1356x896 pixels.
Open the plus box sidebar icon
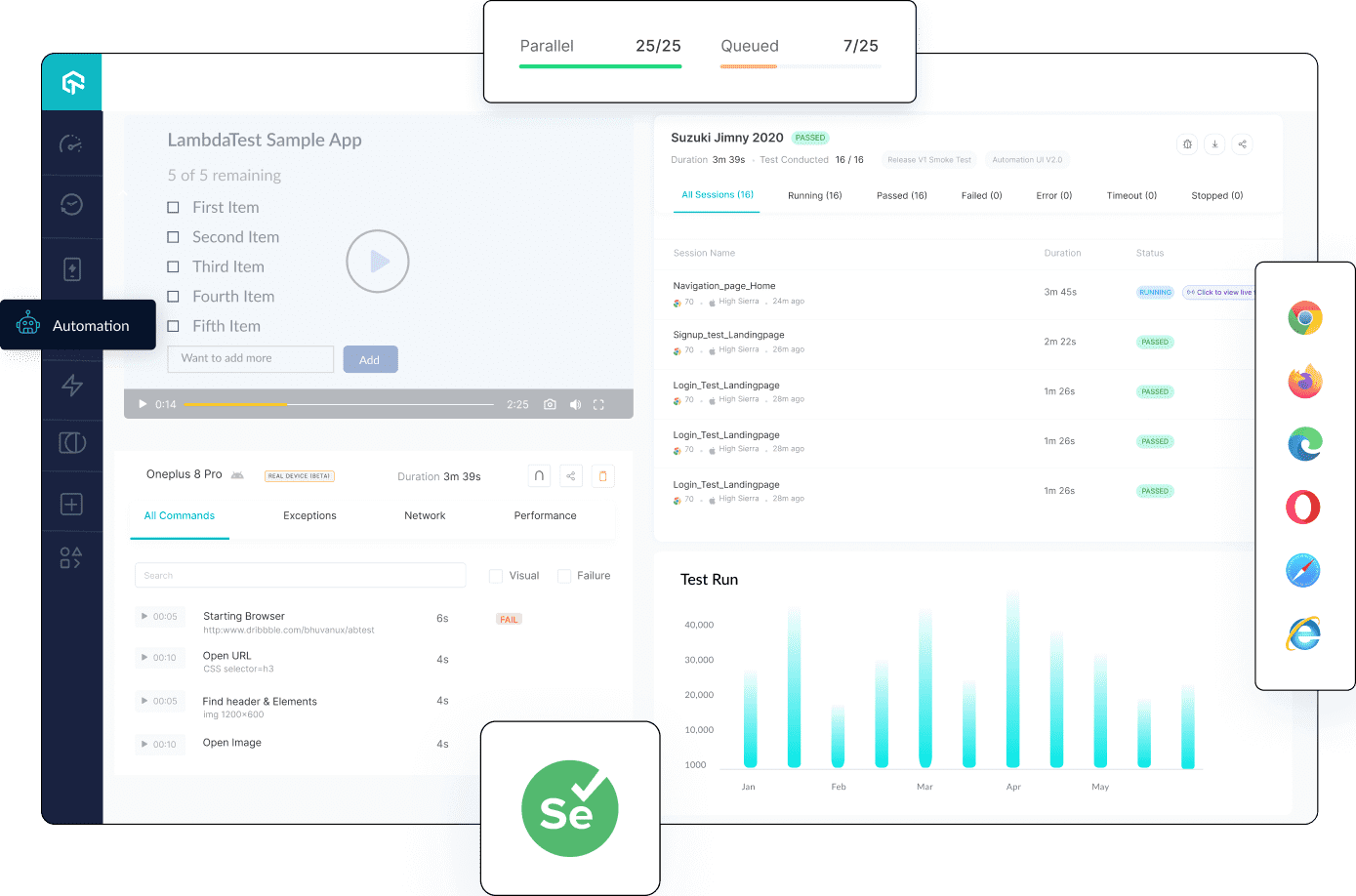[71, 504]
